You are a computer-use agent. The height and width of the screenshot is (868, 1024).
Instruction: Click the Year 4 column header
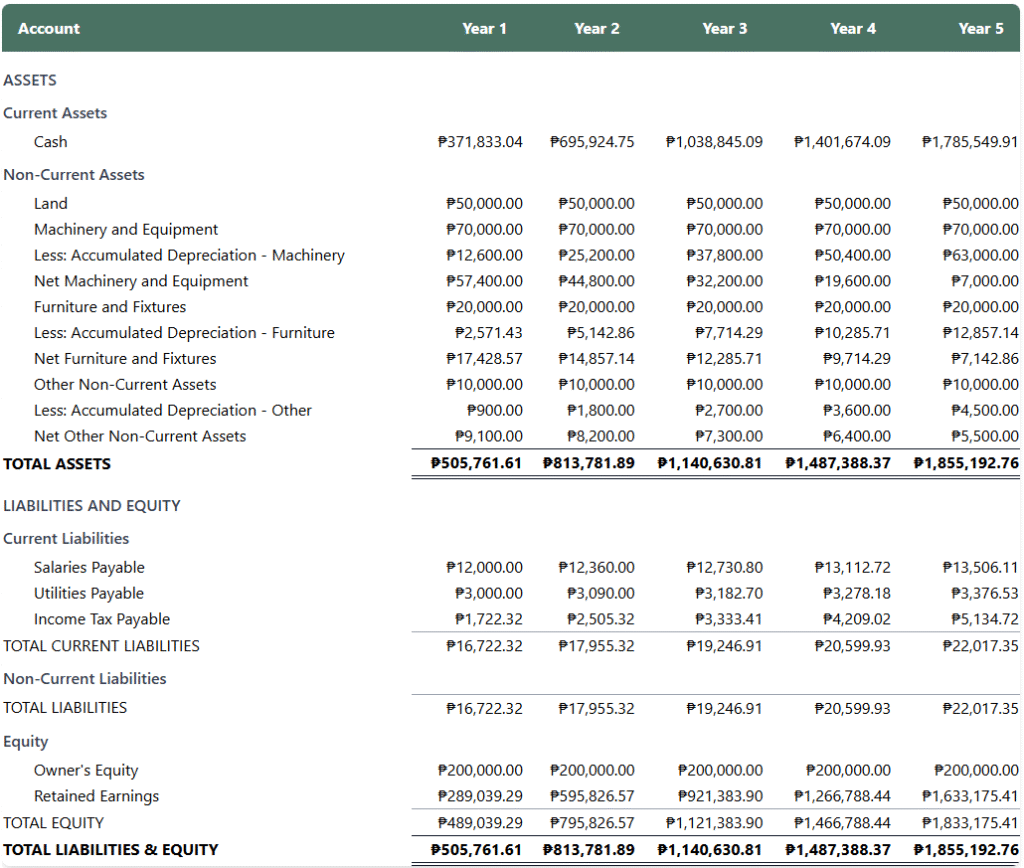(853, 29)
